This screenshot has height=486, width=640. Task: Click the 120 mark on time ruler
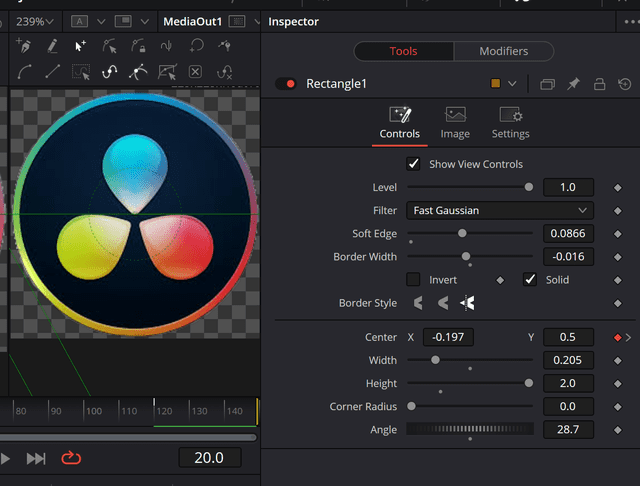pyautogui.click(x=164, y=411)
